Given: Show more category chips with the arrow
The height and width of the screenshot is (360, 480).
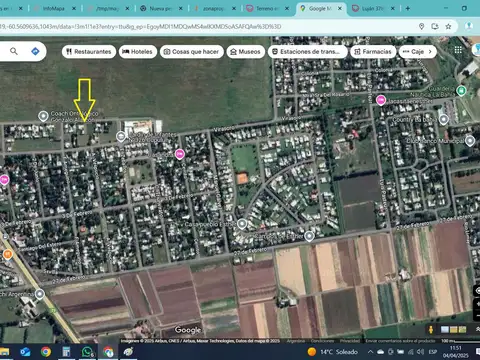Looking at the screenshot, I should [x=430, y=51].
